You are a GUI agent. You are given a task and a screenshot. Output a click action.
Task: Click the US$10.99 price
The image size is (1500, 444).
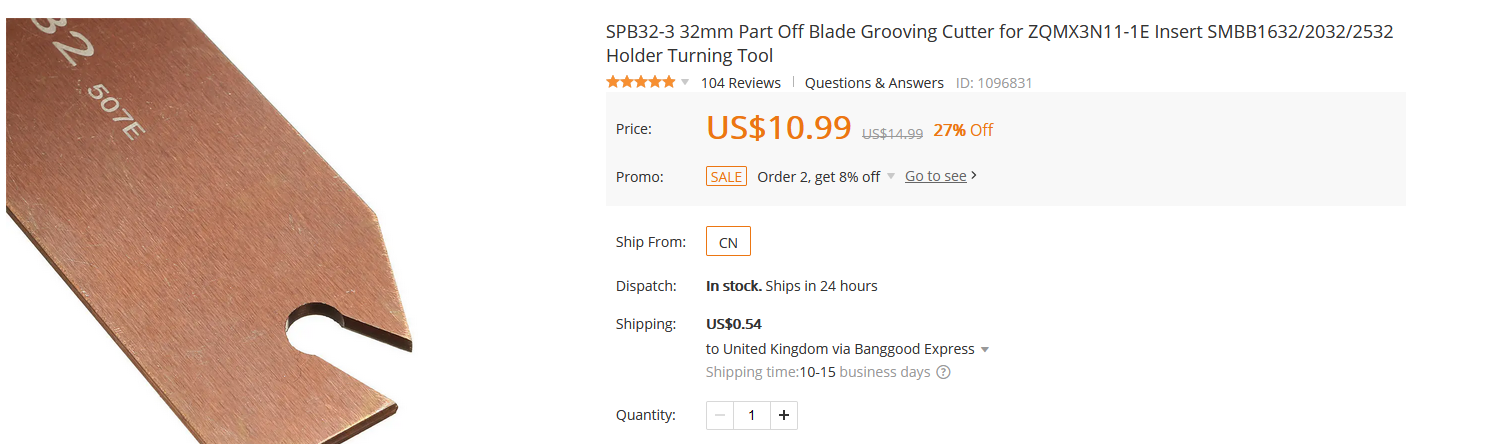click(779, 128)
